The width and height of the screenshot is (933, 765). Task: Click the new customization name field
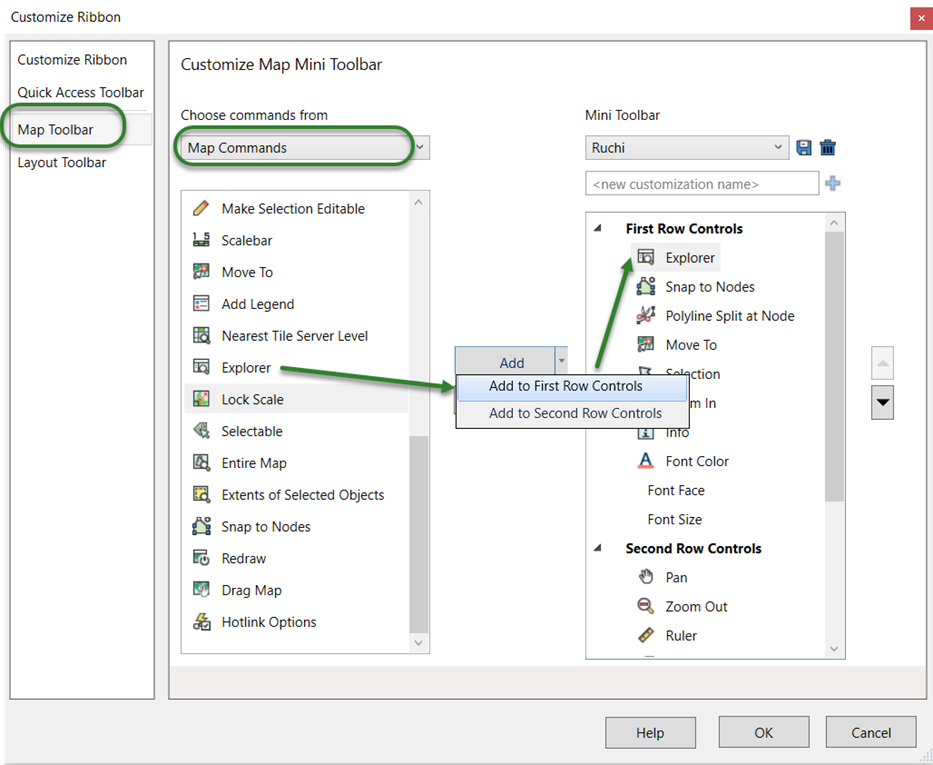(x=702, y=183)
